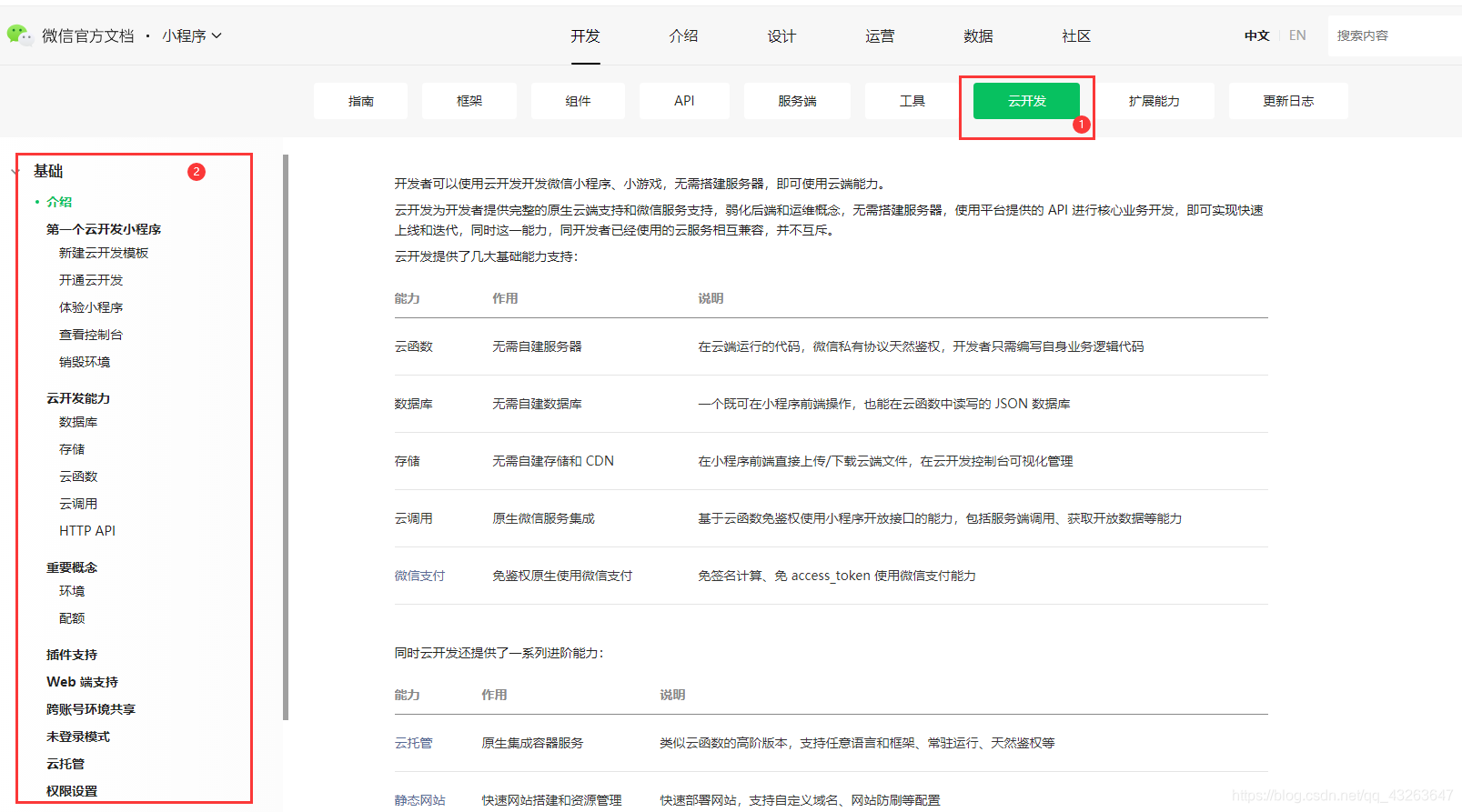Viewport: 1462px width, 812px height.
Task: Click 免鉴权原生使用微信支付 table cell
Action: 562,576
